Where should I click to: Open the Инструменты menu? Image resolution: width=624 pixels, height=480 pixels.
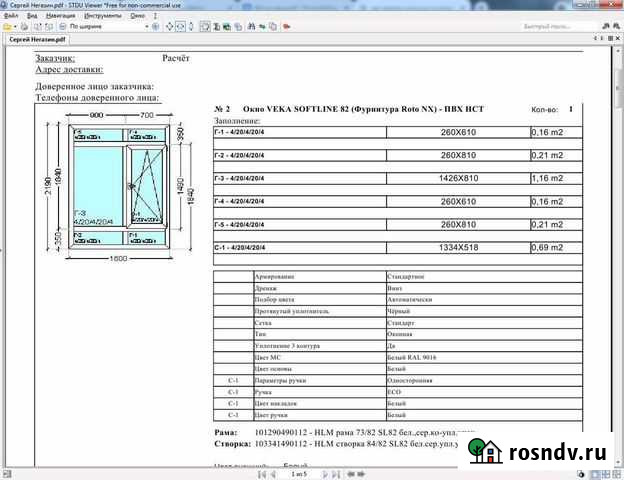[x=102, y=16]
